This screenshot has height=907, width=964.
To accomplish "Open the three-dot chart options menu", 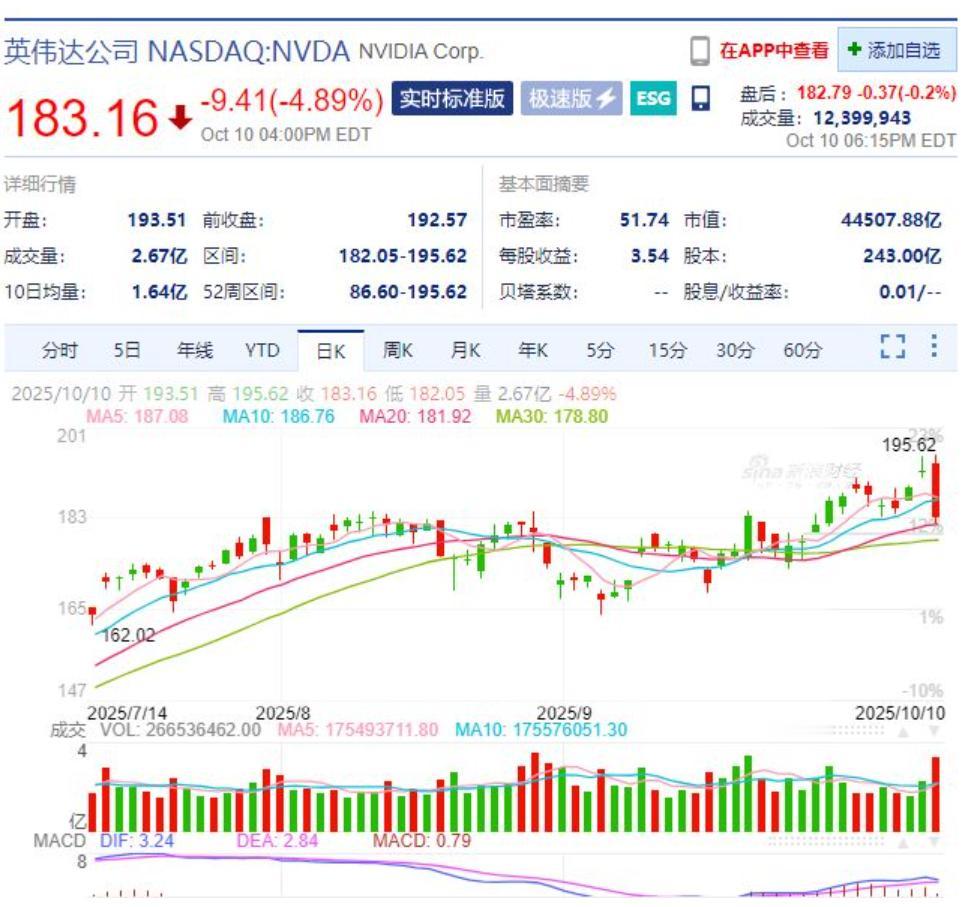I will 934,346.
